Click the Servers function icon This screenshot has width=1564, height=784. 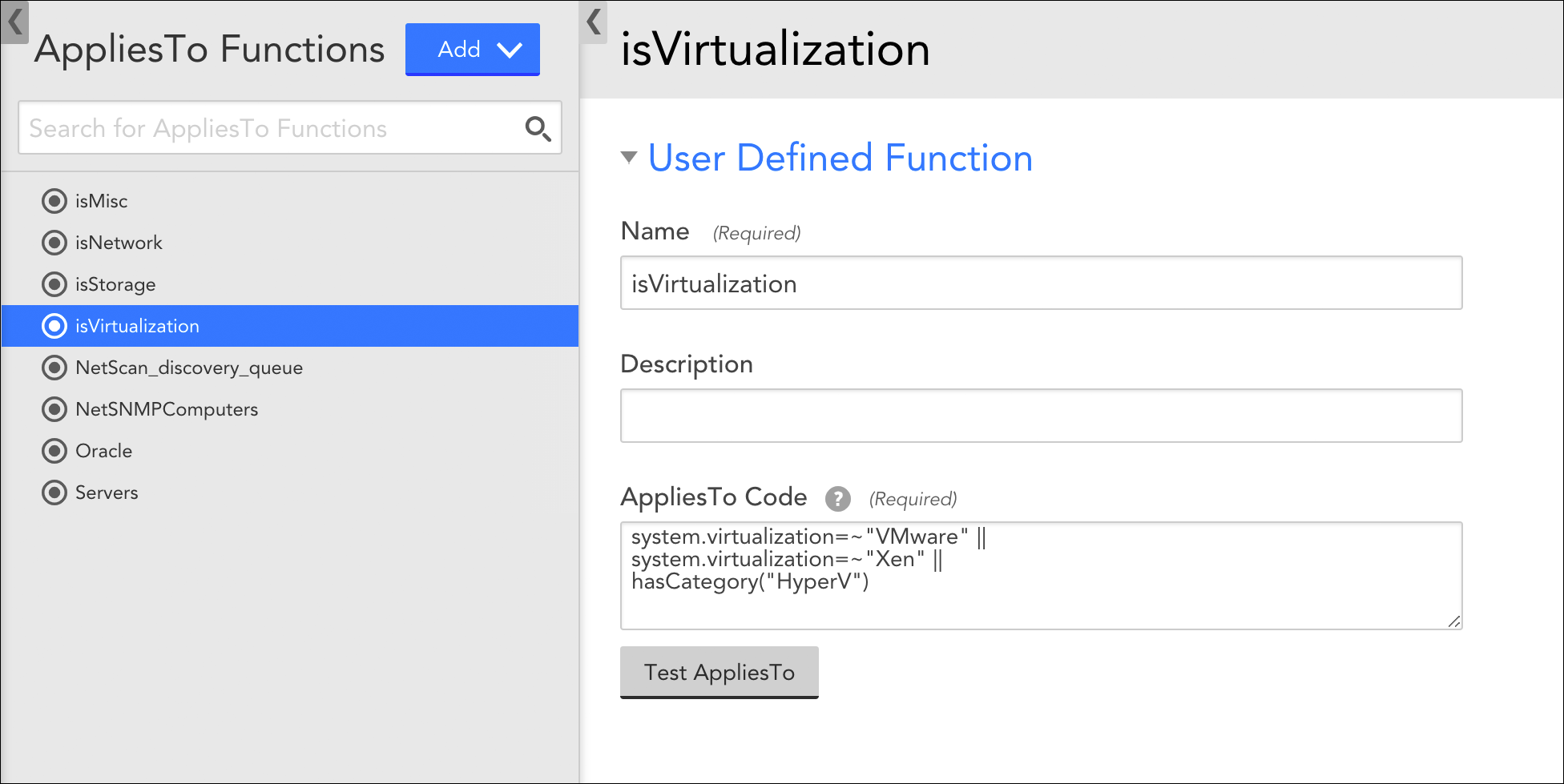pyautogui.click(x=54, y=493)
